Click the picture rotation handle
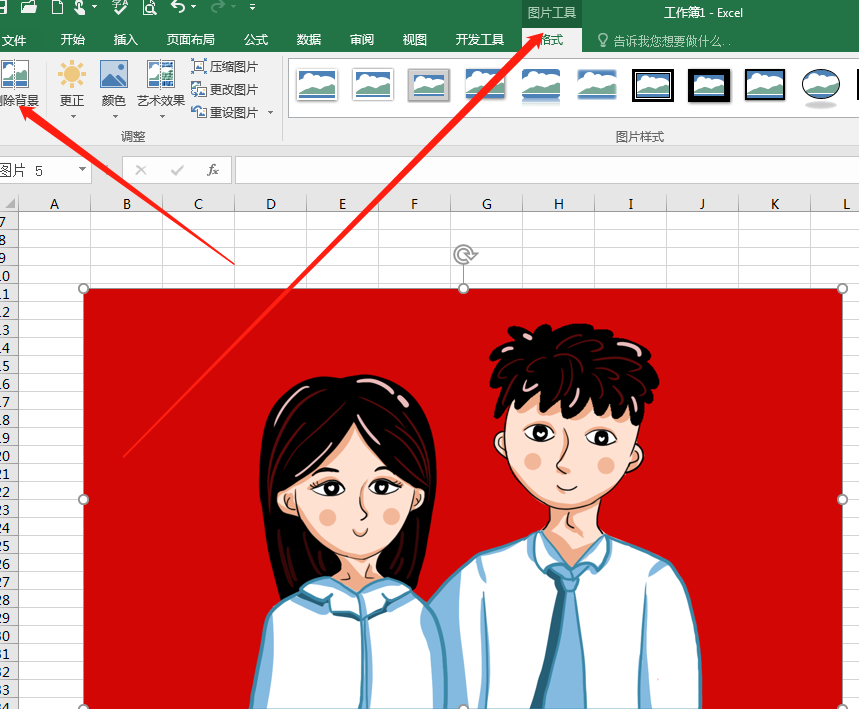 point(465,255)
